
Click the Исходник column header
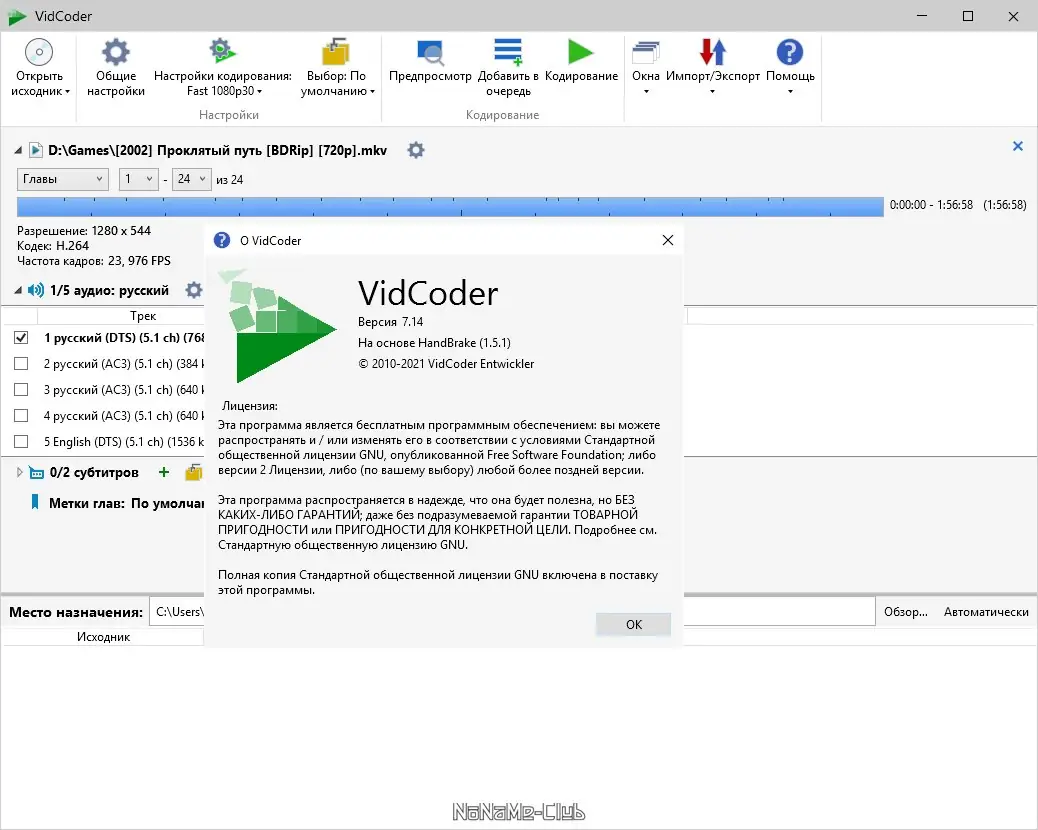103,637
